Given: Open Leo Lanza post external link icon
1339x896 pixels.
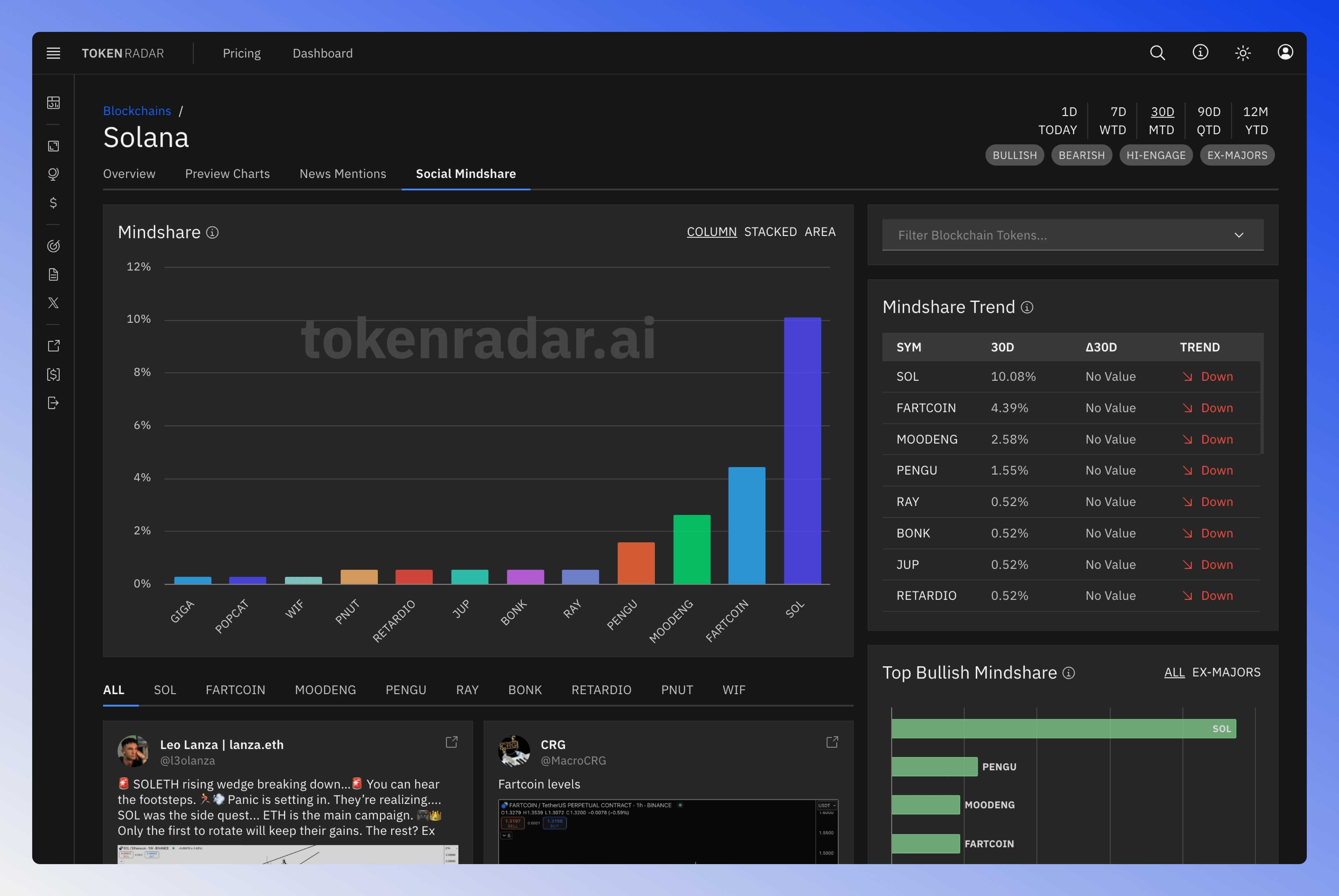Looking at the screenshot, I should click(x=451, y=742).
